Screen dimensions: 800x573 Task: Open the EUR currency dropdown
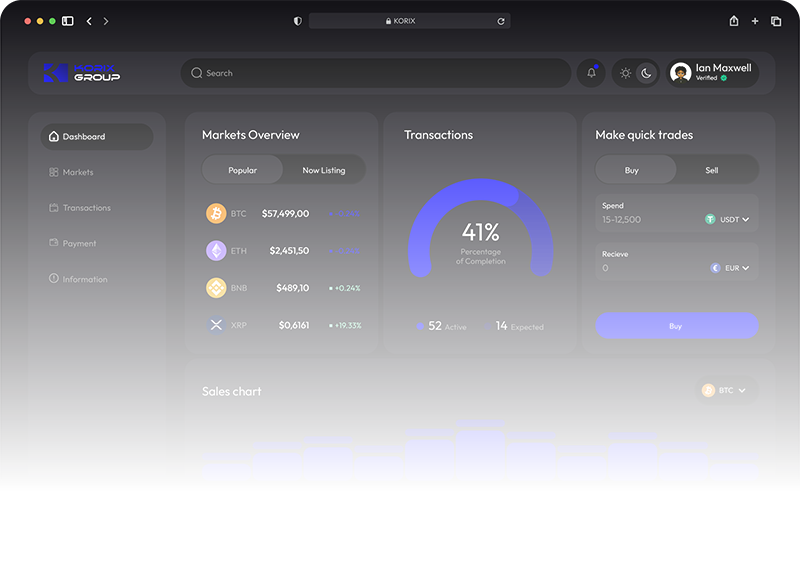coord(730,268)
